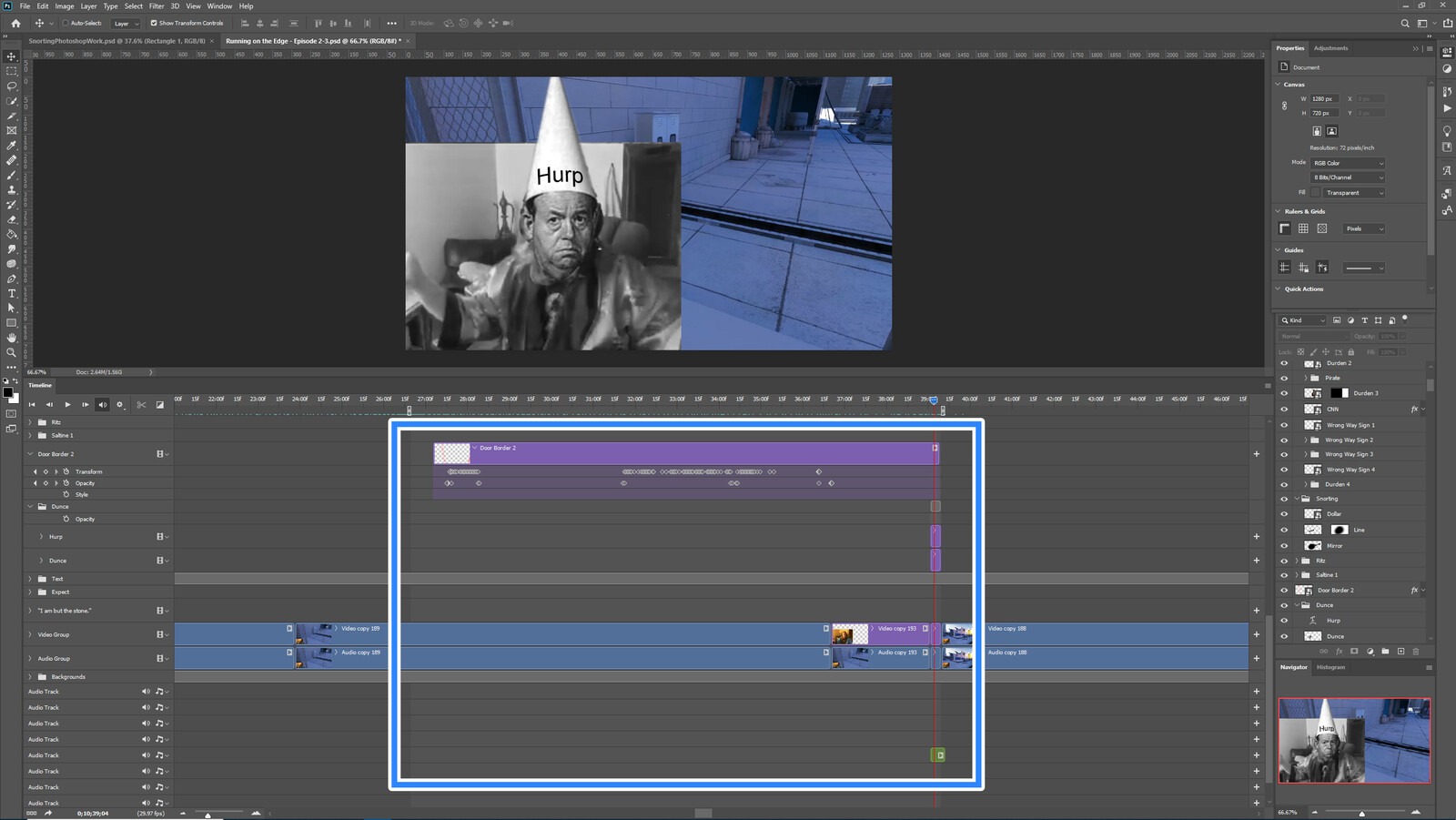Hide the CNN layer
1456x820 pixels.
(1284, 410)
